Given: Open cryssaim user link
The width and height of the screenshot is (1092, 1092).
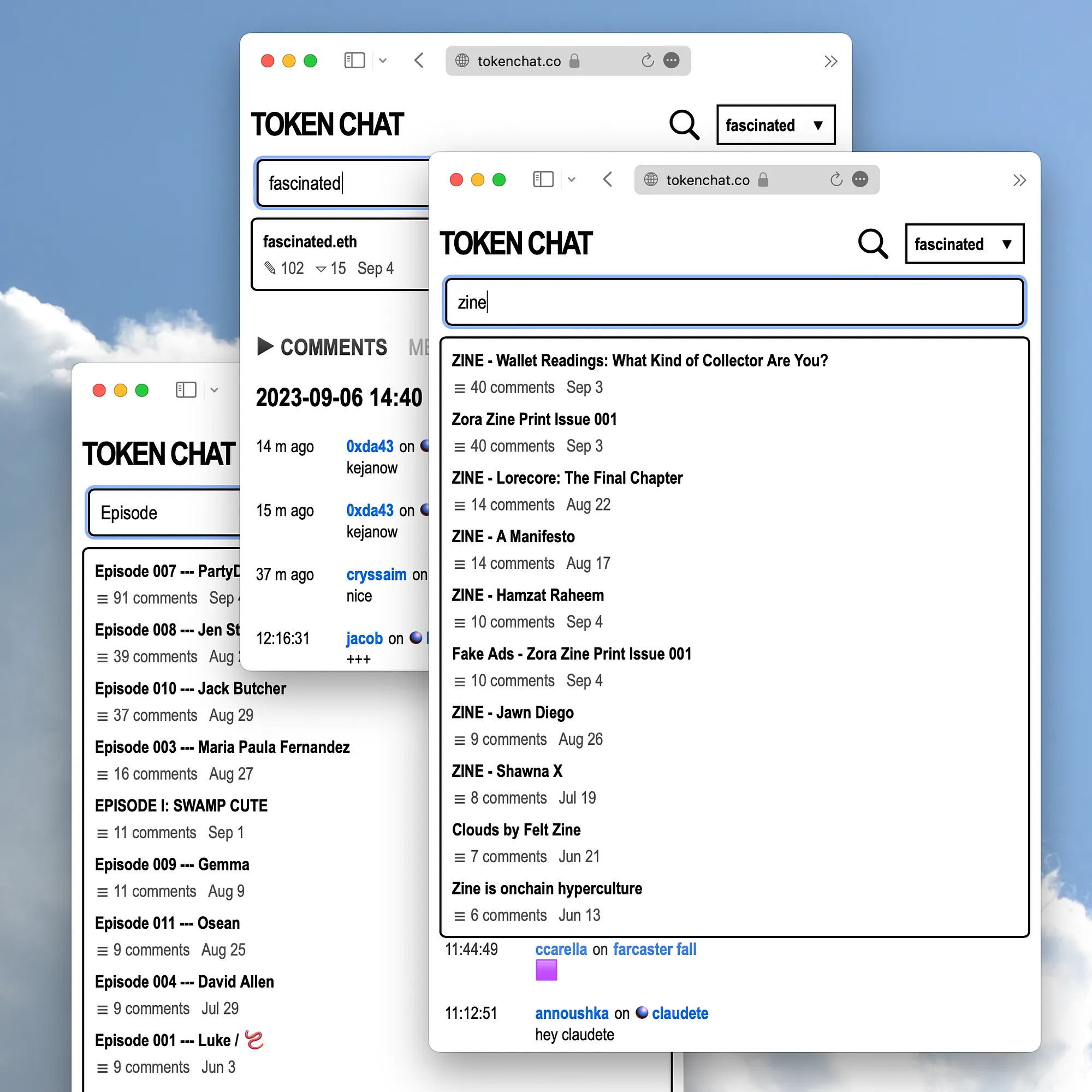Looking at the screenshot, I should click(376, 574).
